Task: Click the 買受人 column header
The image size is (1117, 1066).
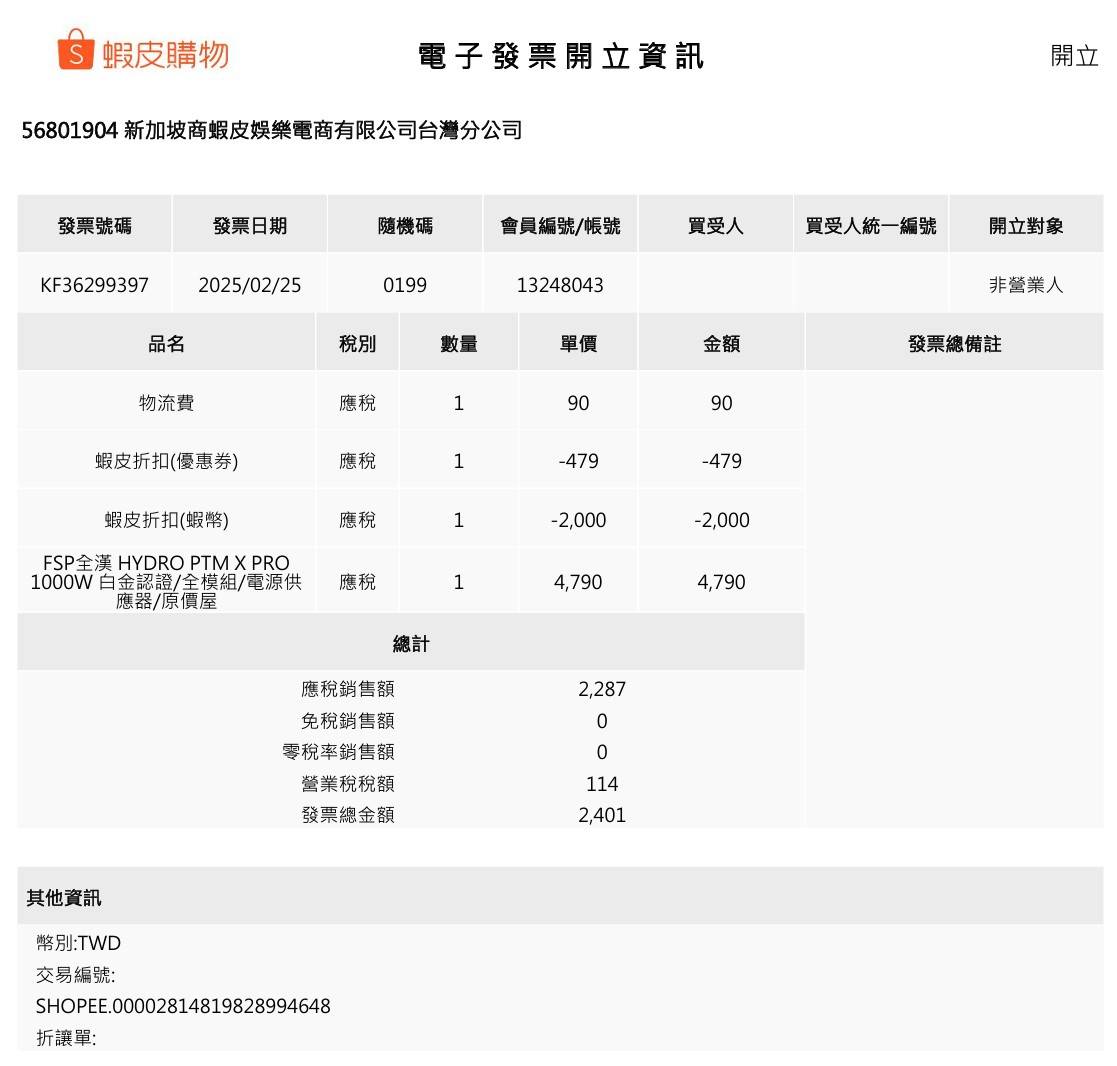Action: click(x=716, y=226)
